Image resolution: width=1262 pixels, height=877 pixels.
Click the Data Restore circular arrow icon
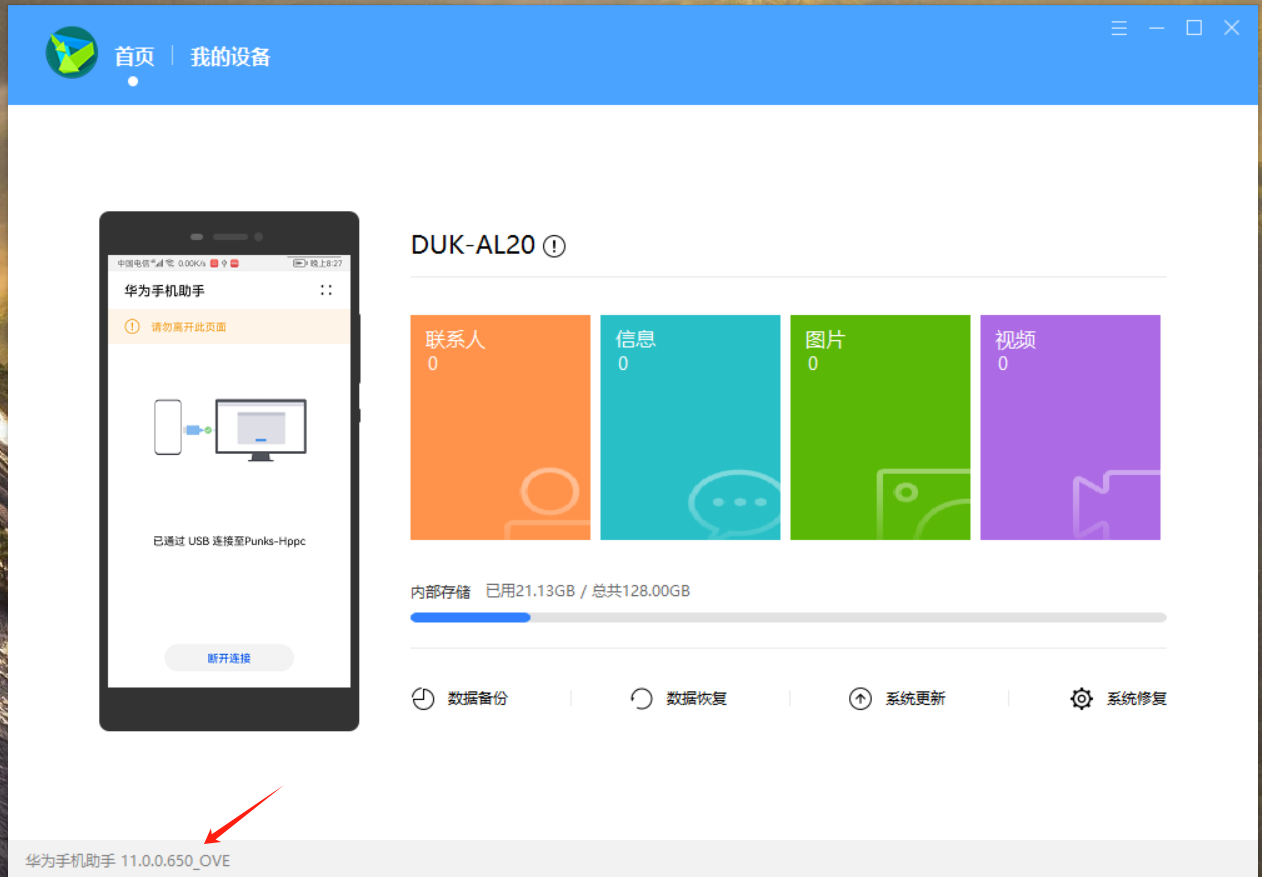[x=641, y=699]
